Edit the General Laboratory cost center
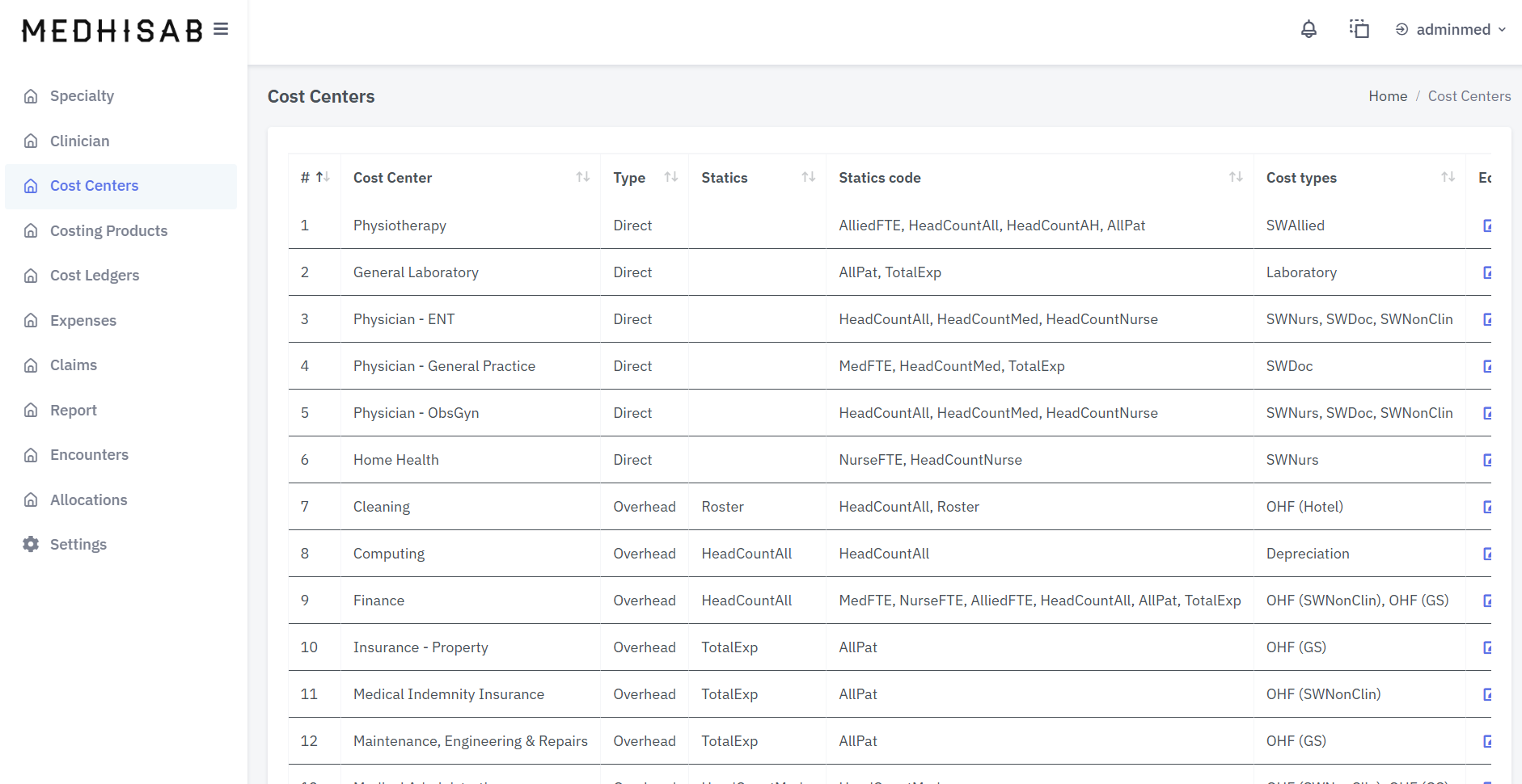Image resolution: width=1522 pixels, height=784 pixels. tap(1486, 272)
